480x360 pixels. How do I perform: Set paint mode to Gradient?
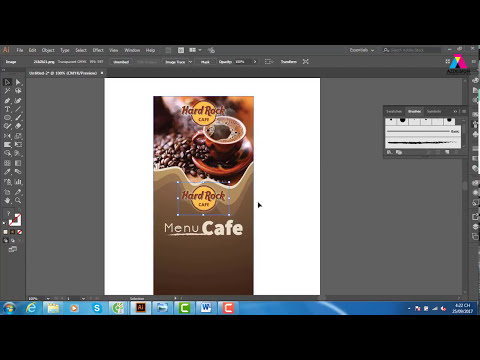[x=13, y=232]
